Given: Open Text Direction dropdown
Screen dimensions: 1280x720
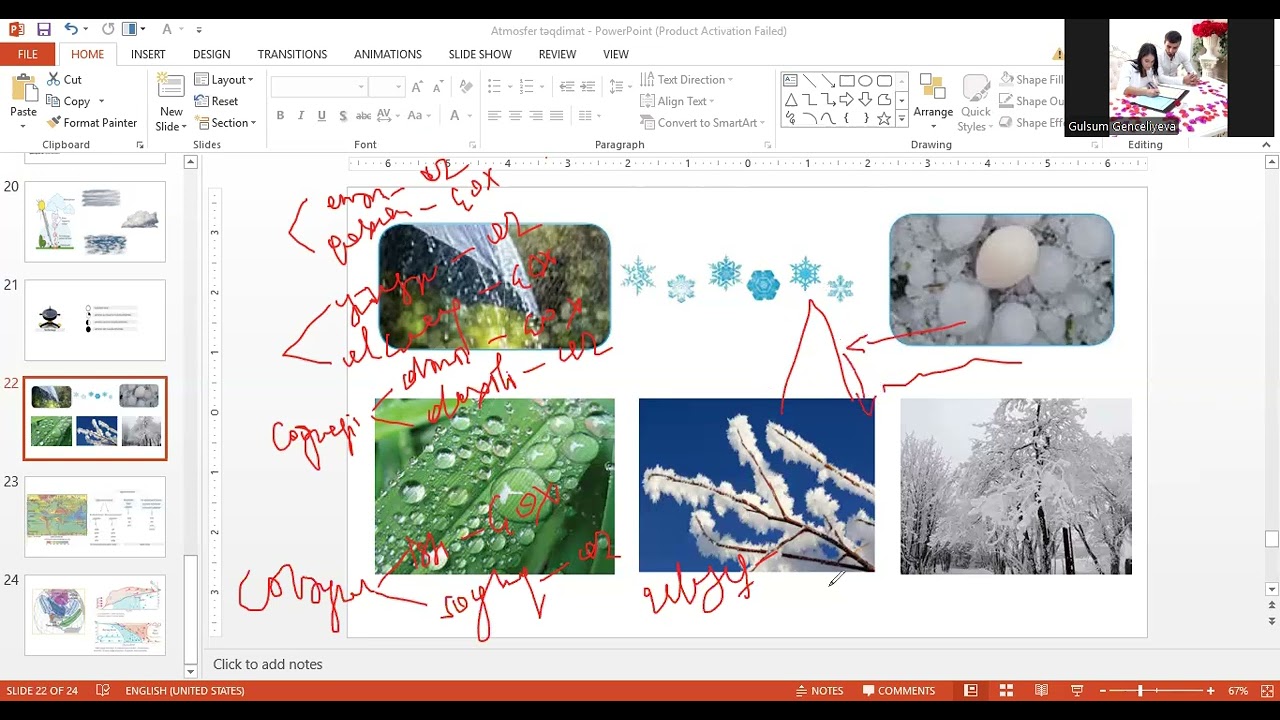Looking at the screenshot, I should [686, 79].
